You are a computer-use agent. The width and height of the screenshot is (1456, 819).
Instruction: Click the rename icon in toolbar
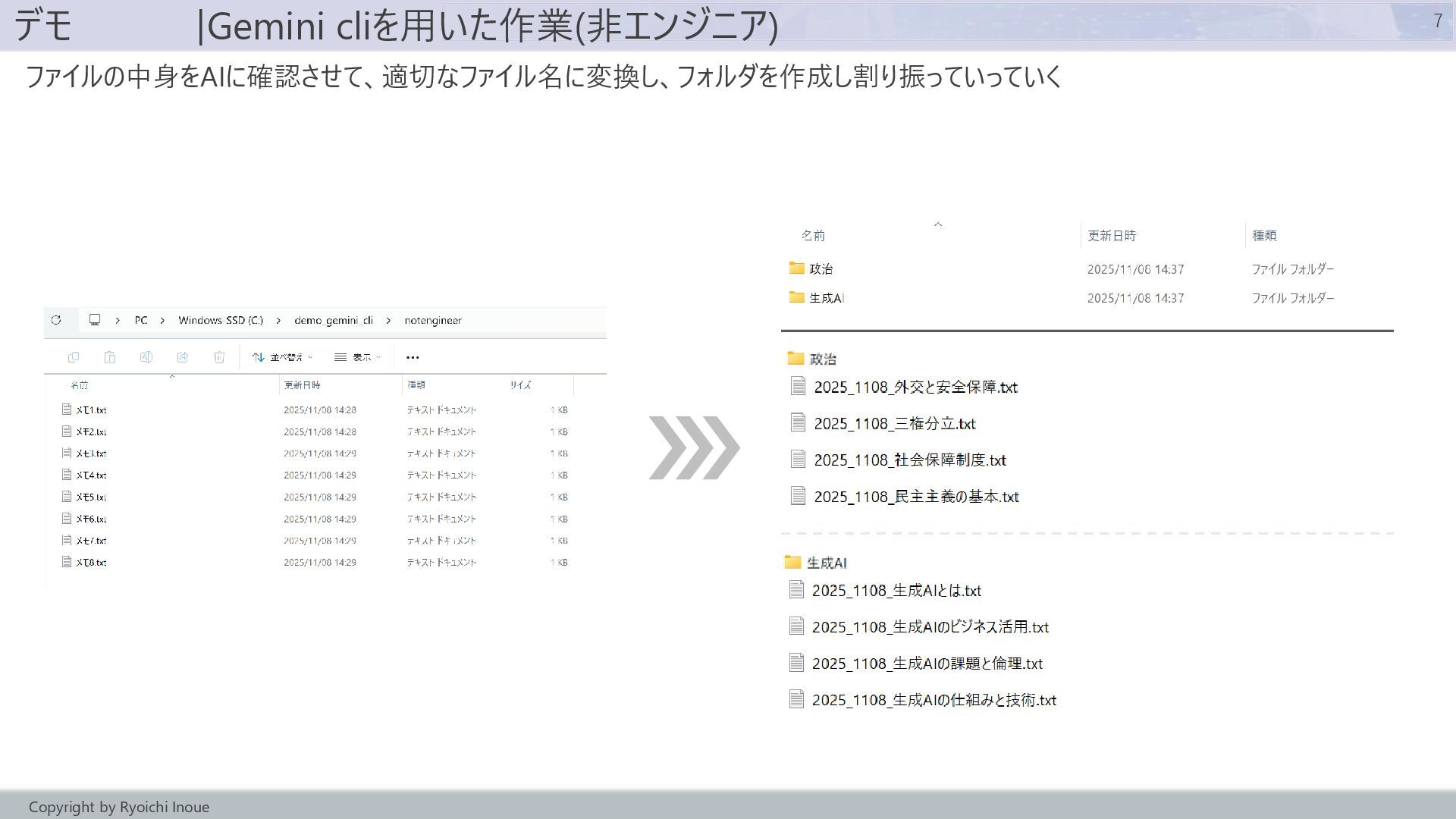coord(146,357)
